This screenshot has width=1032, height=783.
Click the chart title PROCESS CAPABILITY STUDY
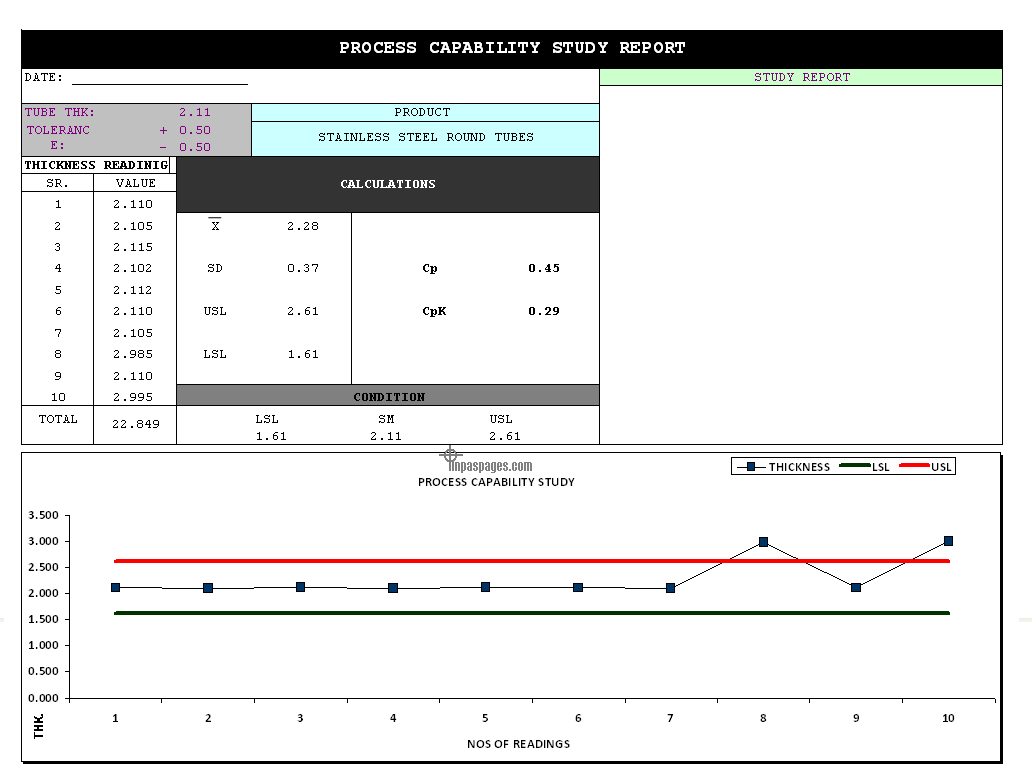point(496,482)
